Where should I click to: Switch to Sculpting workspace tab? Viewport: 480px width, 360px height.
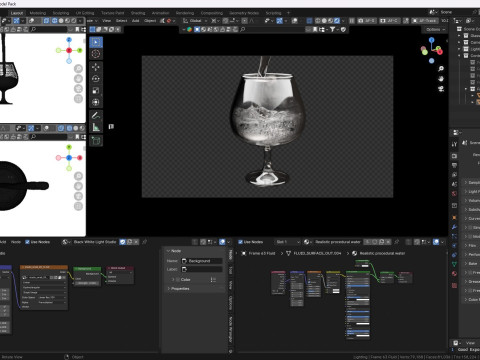[x=61, y=13]
